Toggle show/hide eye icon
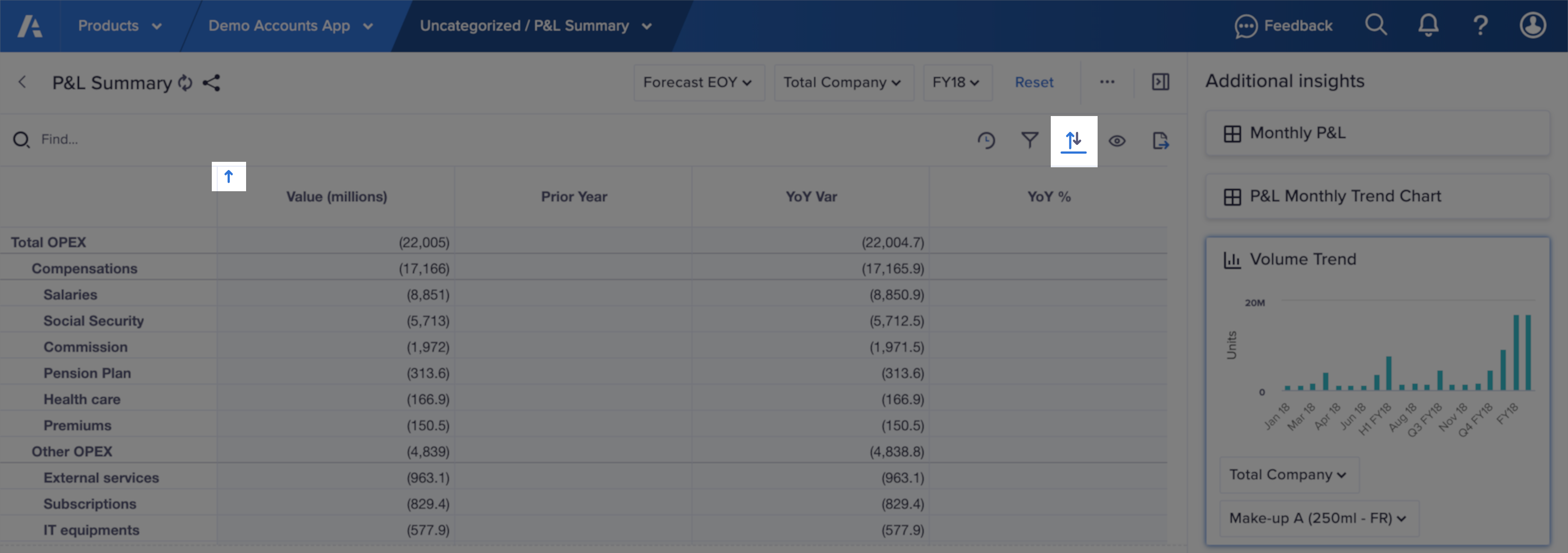 click(x=1117, y=141)
